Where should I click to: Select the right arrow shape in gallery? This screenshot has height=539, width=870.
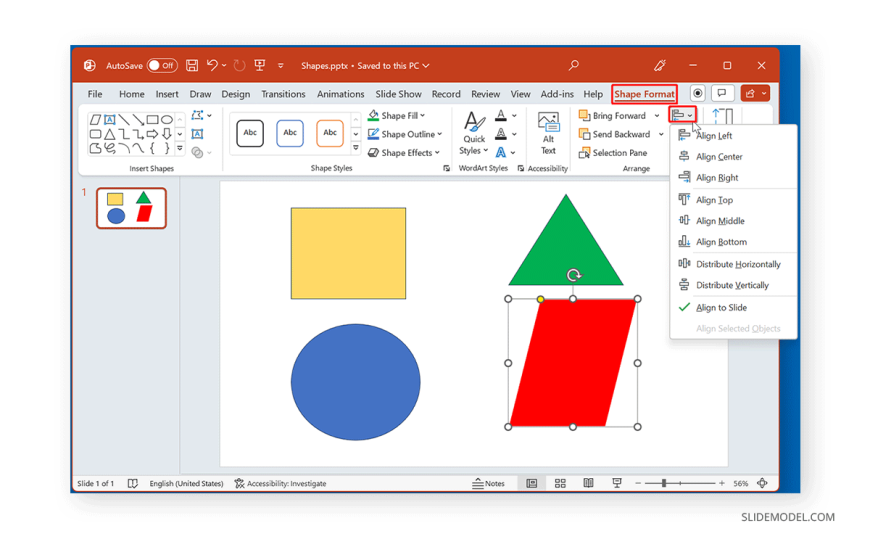[x=152, y=134]
